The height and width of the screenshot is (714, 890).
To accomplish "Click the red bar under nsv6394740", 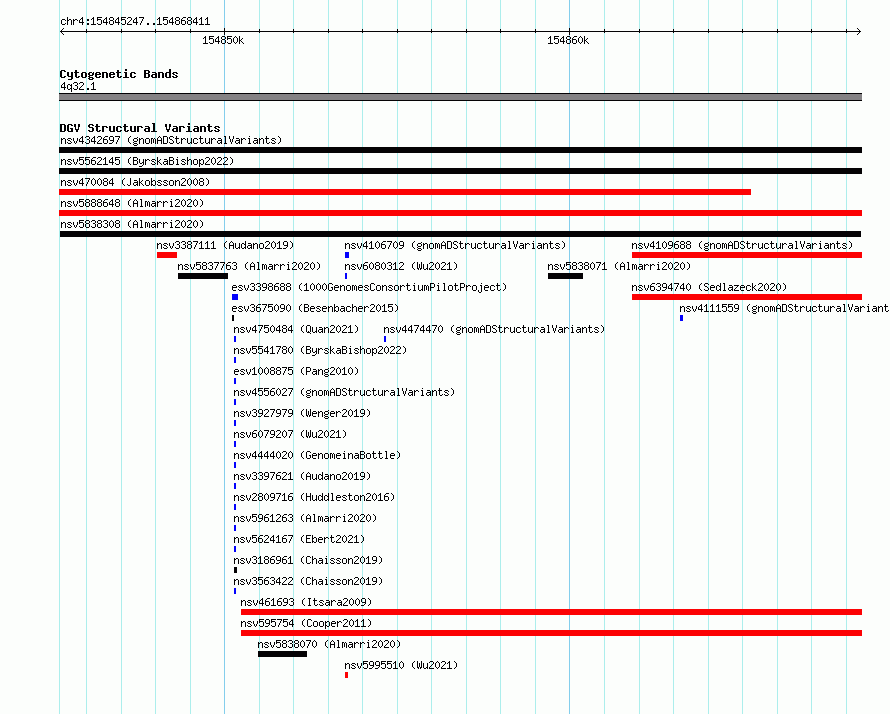I will 747,297.
